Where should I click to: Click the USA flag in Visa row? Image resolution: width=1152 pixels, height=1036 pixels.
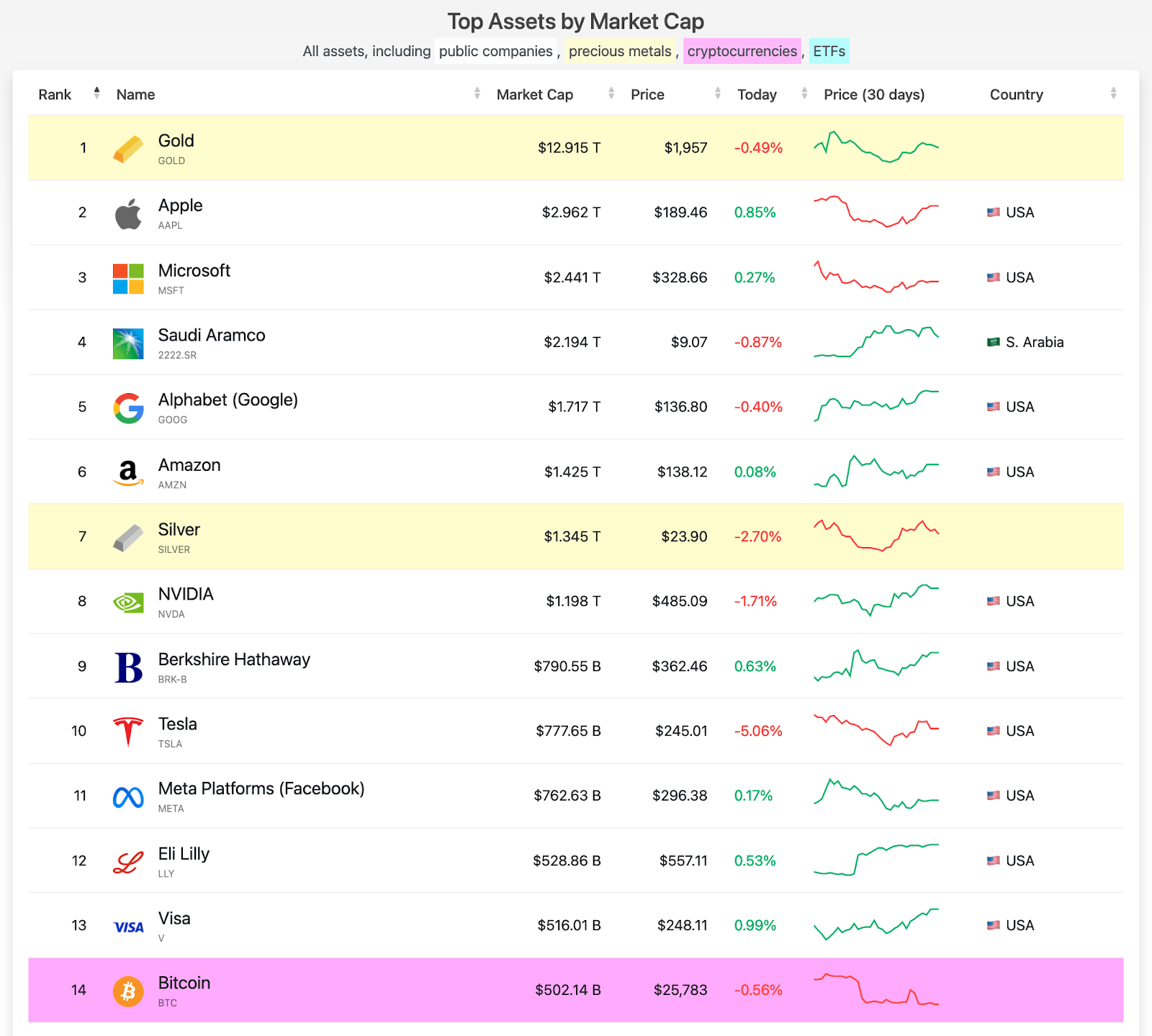pos(994,925)
